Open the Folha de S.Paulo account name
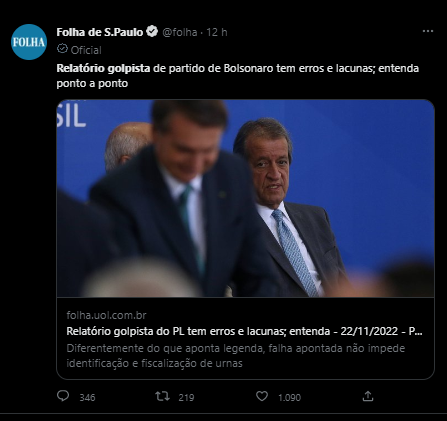Image resolution: width=447 pixels, height=421 pixels. (x=100, y=32)
